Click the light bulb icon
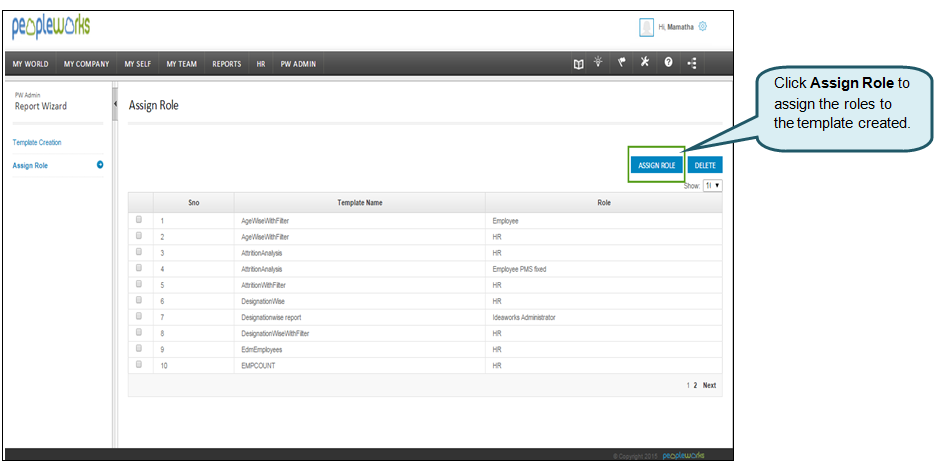The width and height of the screenshot is (937, 468). coord(599,63)
